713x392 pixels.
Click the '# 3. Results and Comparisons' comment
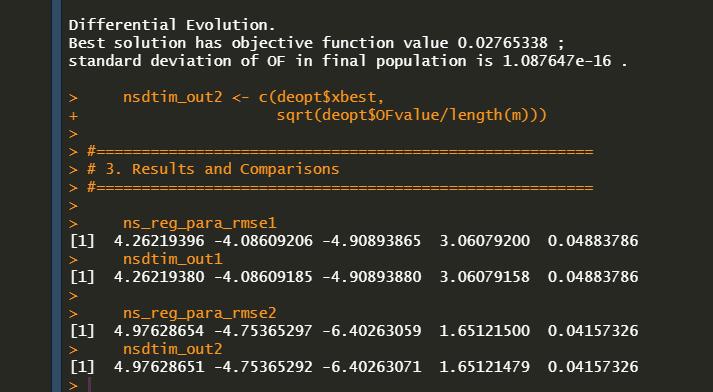coord(213,169)
